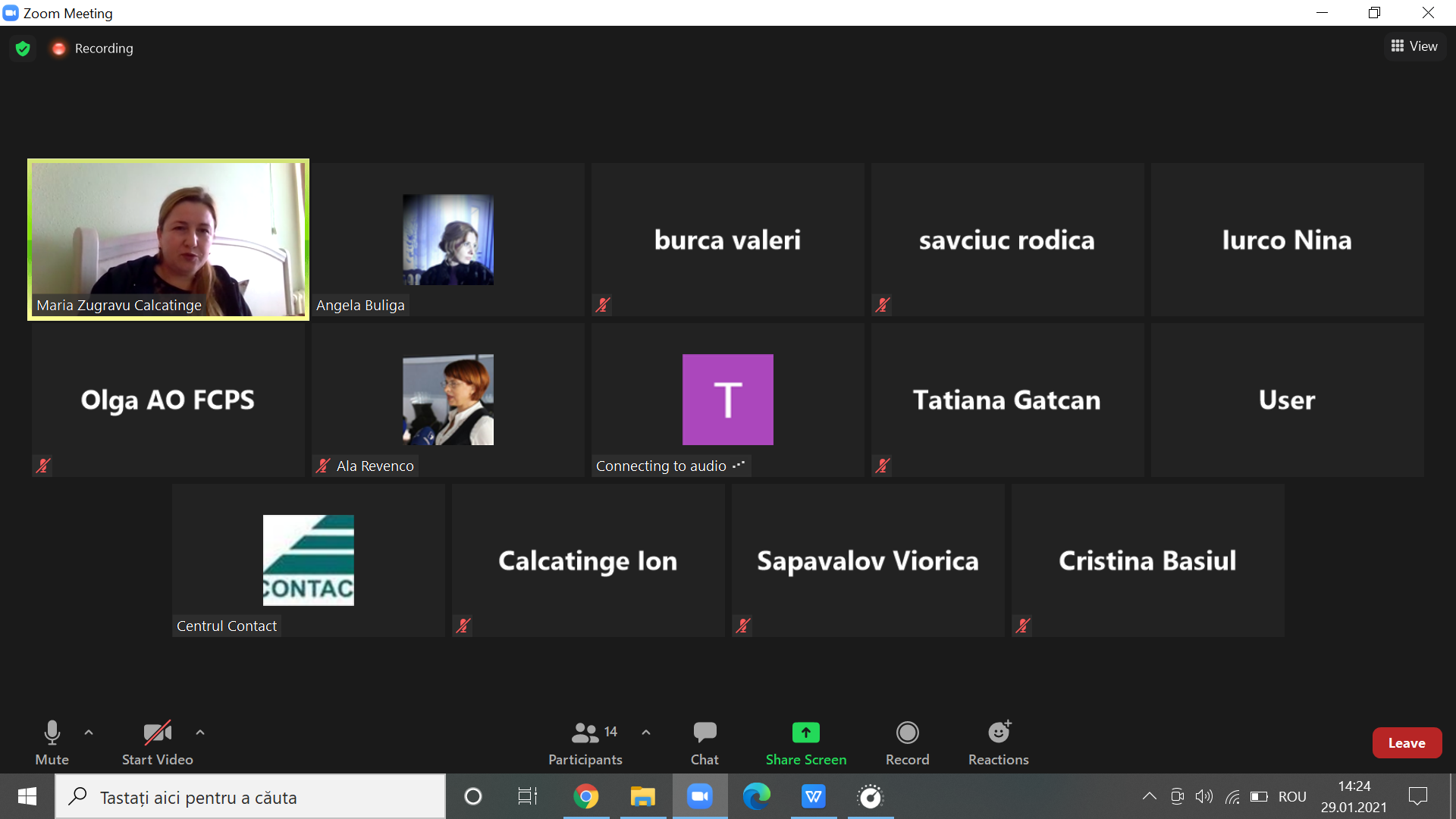Open the View layout menu
Viewport: 1456px width, 819px height.
coord(1414,46)
